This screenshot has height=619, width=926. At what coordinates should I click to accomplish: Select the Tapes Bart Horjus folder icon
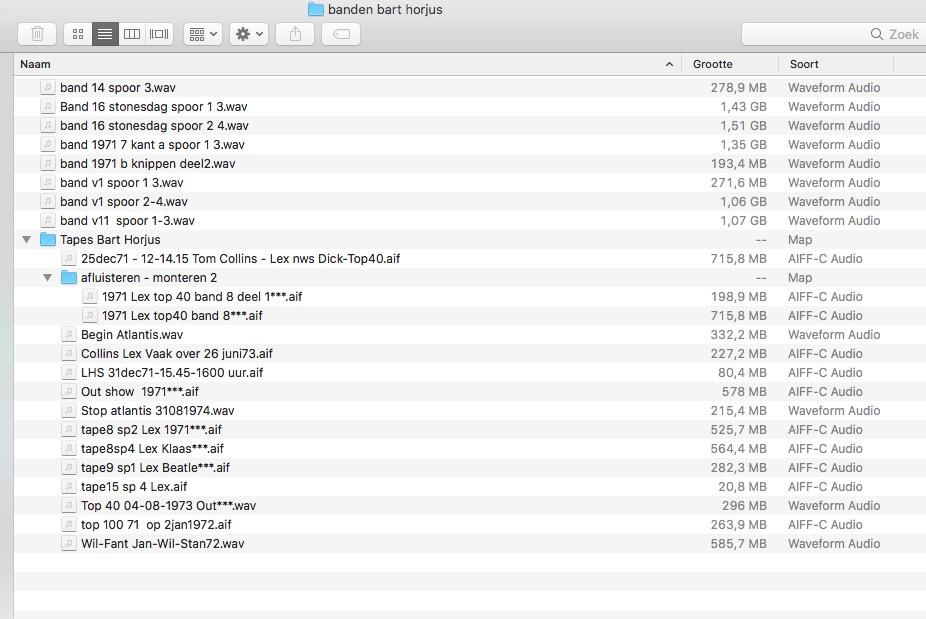click(48, 240)
